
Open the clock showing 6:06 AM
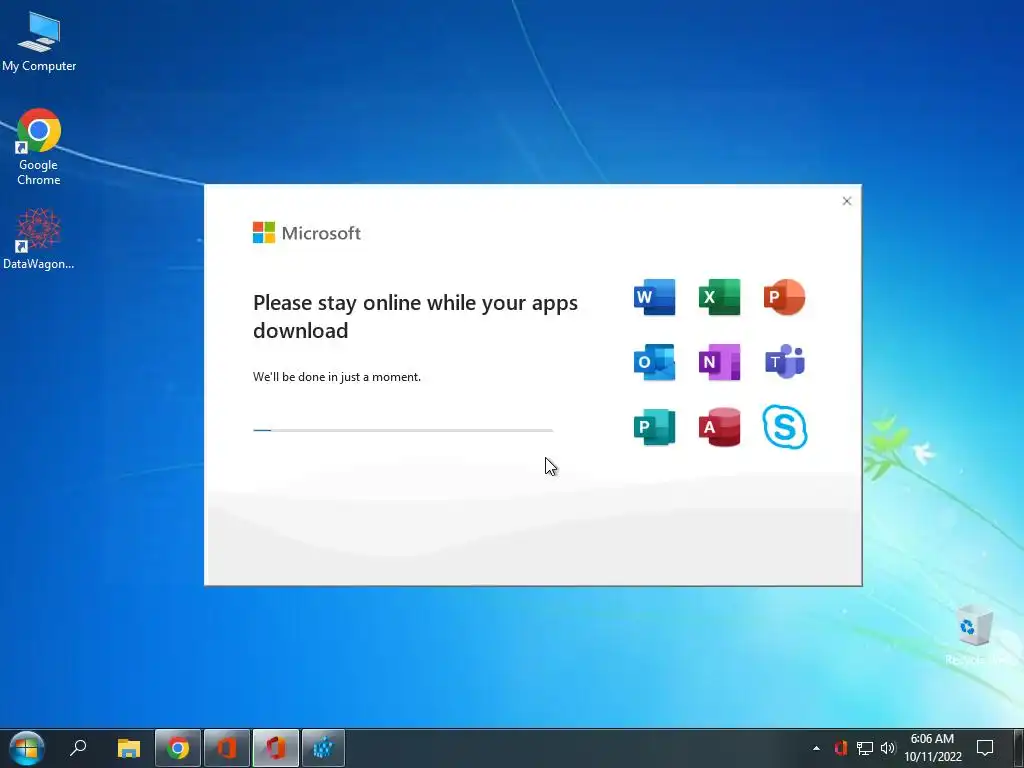pos(933,748)
